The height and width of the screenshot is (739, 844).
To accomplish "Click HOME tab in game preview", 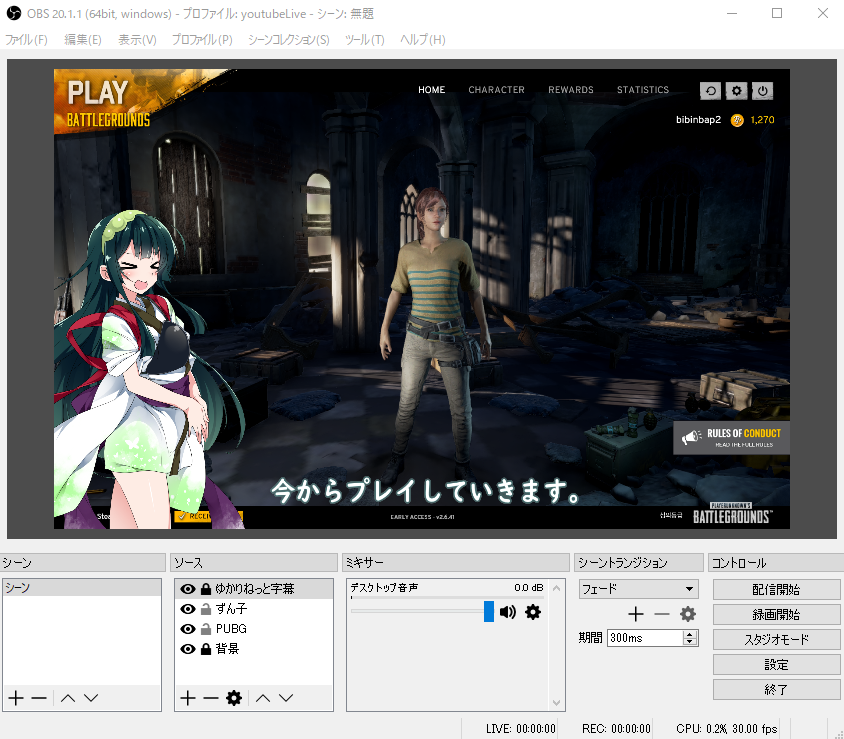I will tap(432, 90).
